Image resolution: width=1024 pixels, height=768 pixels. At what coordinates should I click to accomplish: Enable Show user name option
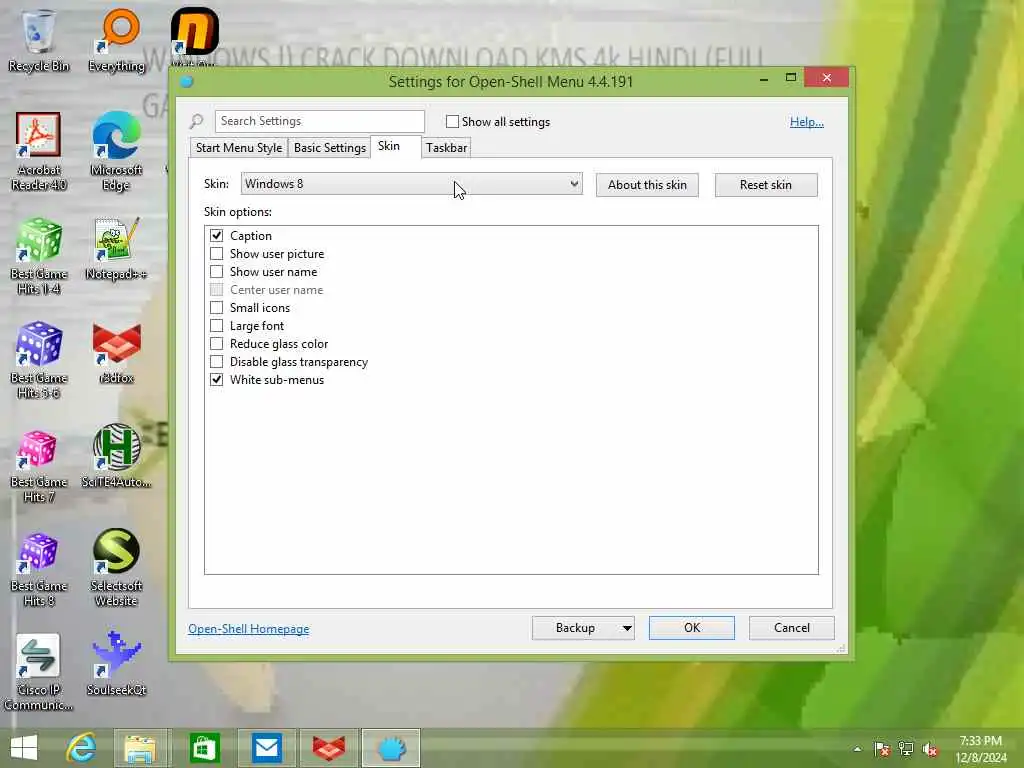[x=216, y=272]
